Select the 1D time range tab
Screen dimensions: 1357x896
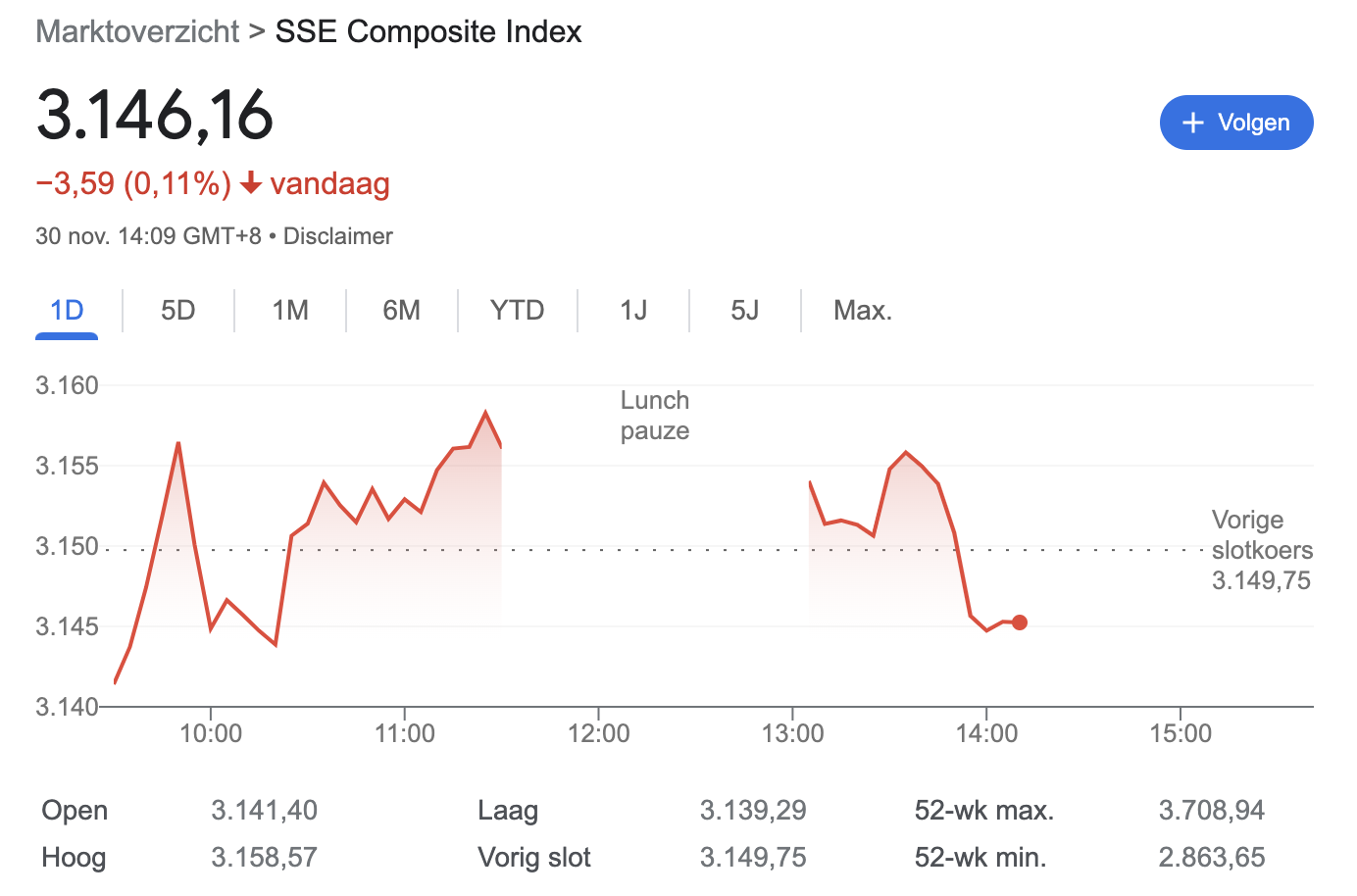pos(67,311)
